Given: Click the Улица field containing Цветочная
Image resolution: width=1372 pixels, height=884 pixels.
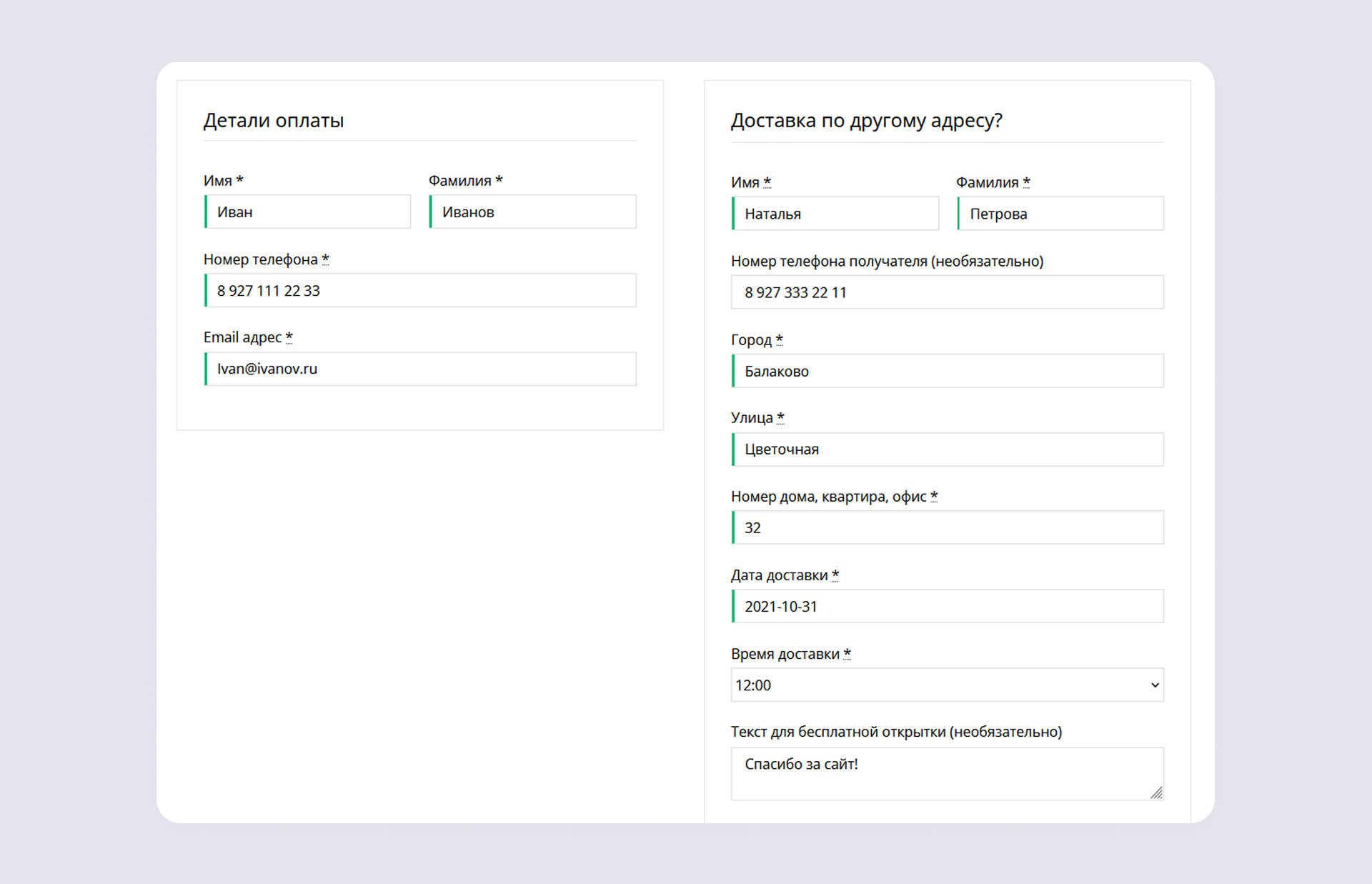Looking at the screenshot, I should 947,450.
